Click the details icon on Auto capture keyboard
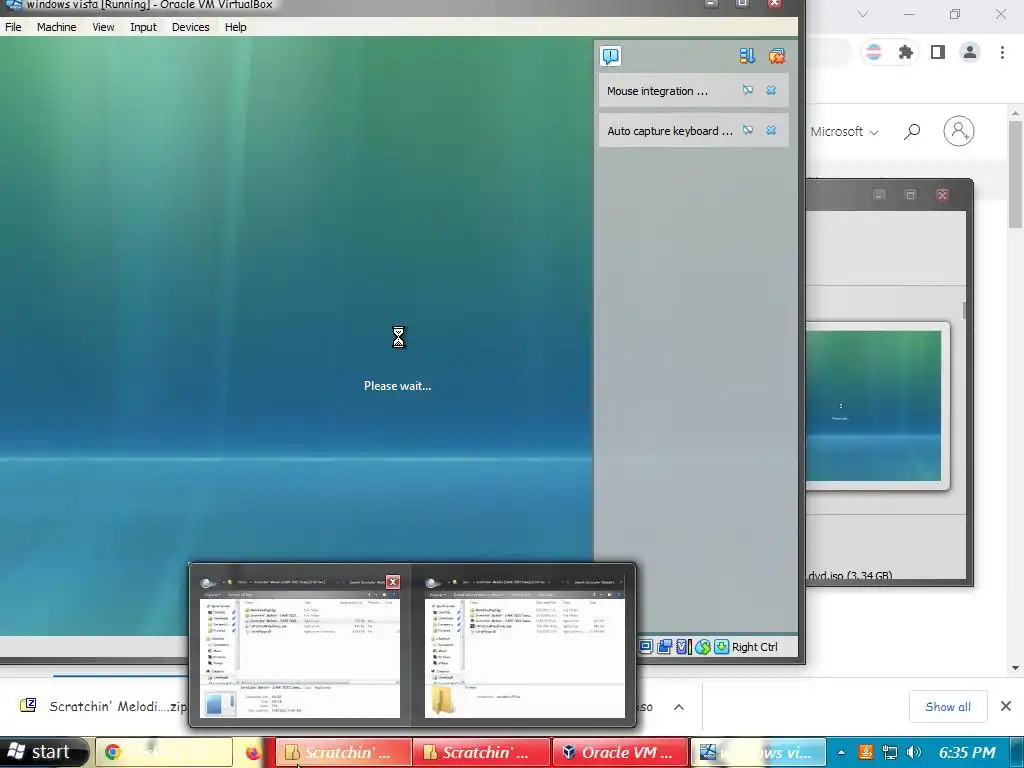This screenshot has width=1024, height=768. [x=748, y=130]
